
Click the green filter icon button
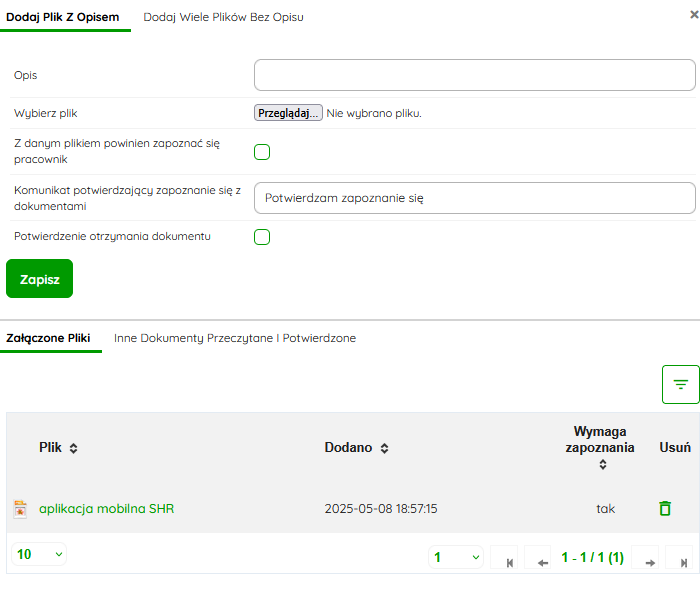point(680,384)
